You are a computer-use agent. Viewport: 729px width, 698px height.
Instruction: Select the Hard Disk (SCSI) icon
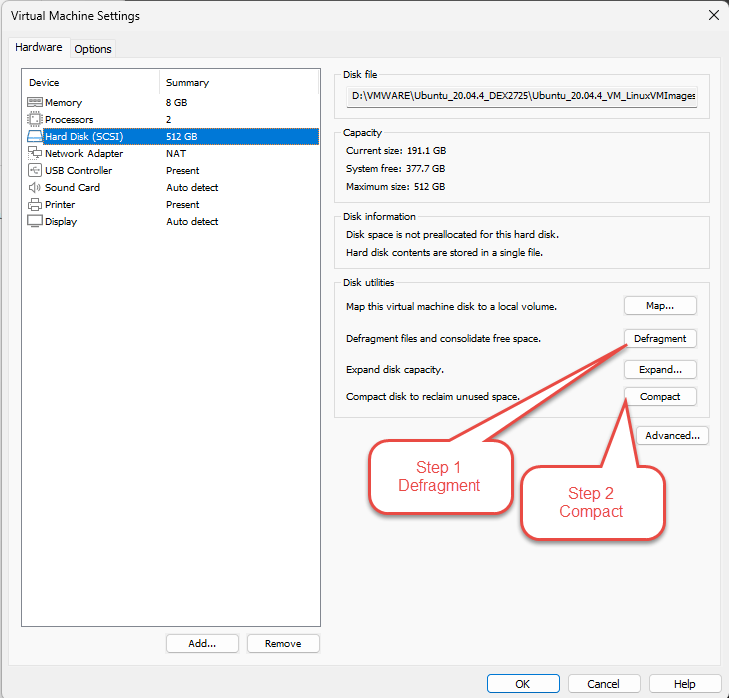[x=35, y=137]
